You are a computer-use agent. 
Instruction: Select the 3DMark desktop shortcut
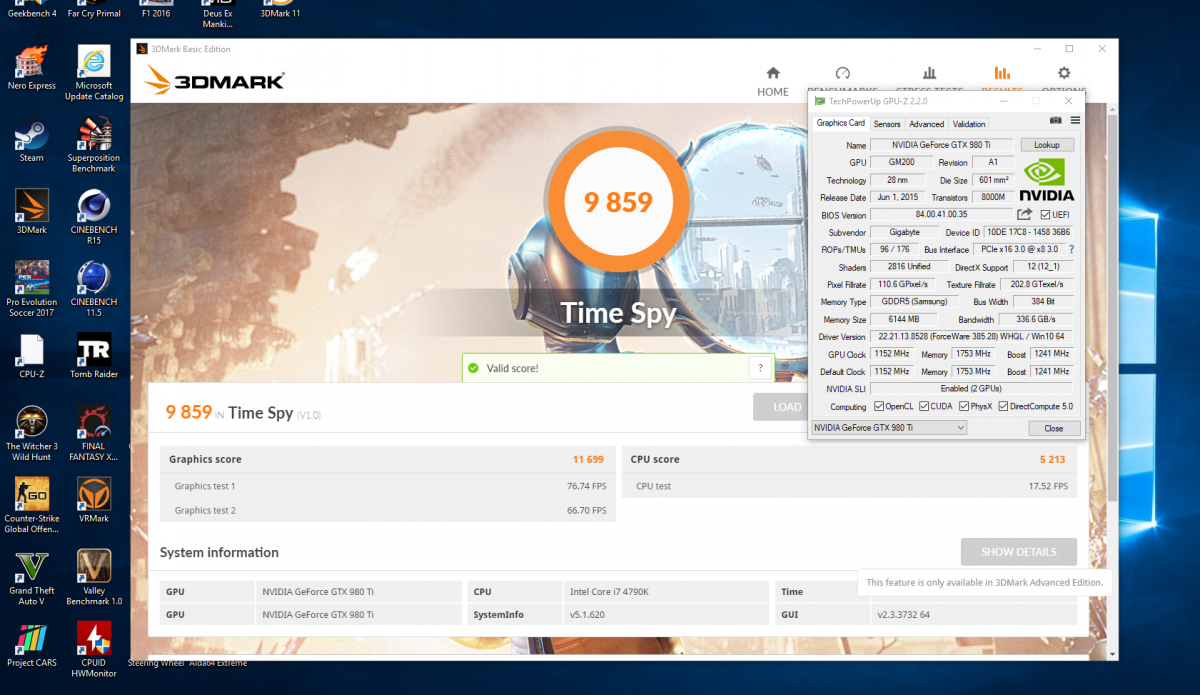tap(31, 212)
